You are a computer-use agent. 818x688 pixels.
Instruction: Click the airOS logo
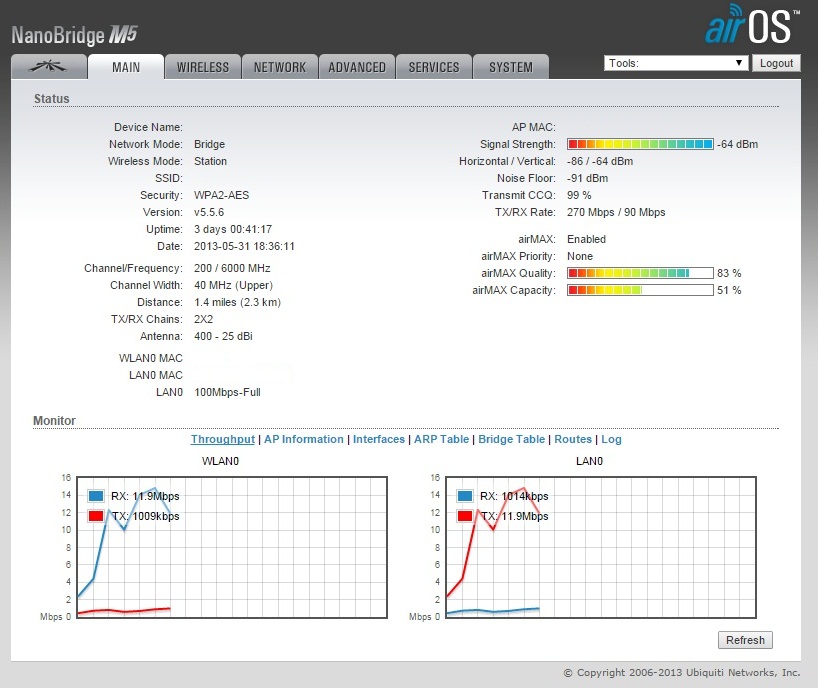[x=752, y=25]
